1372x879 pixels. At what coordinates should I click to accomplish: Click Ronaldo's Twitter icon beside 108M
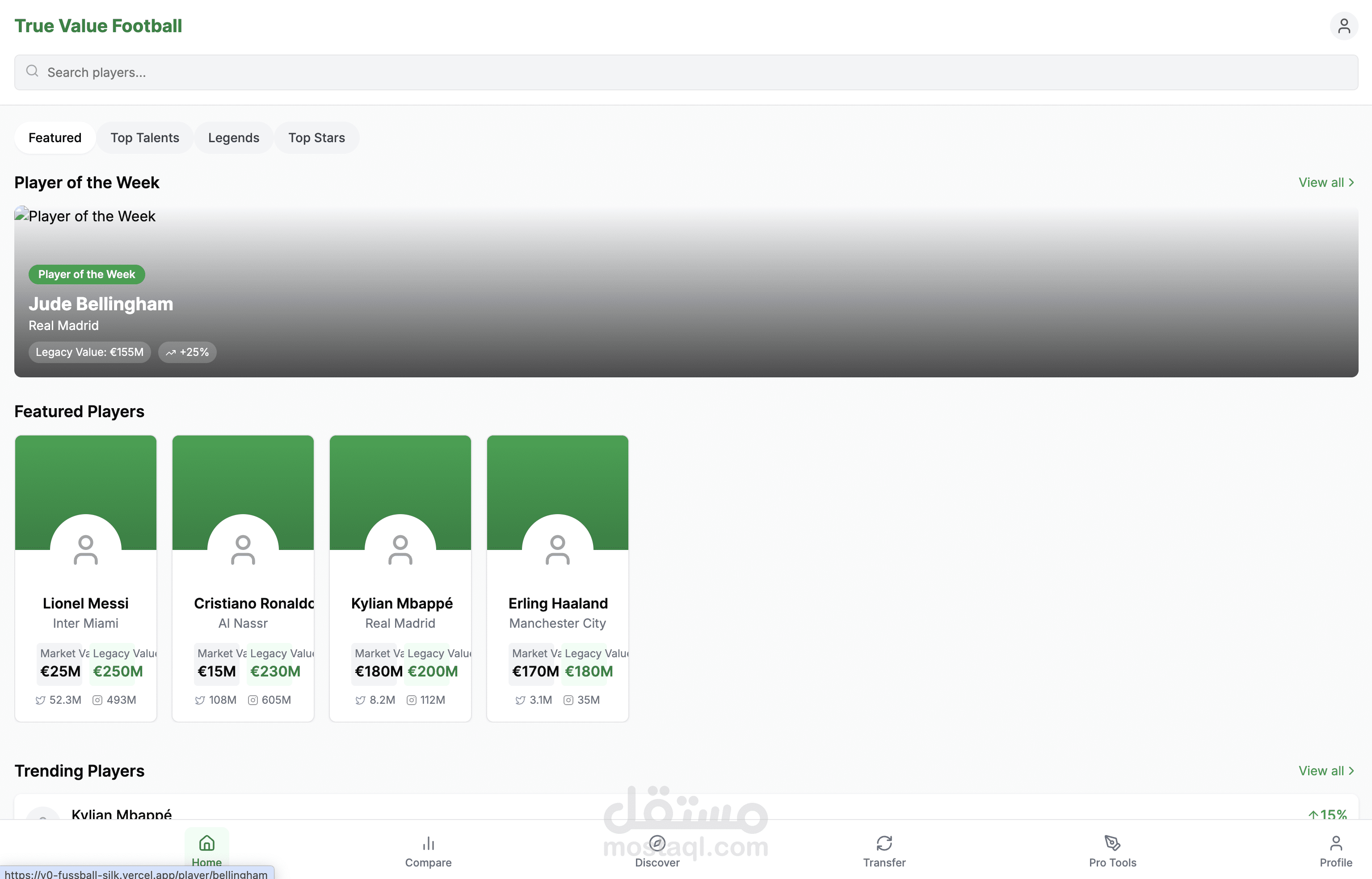click(x=200, y=700)
